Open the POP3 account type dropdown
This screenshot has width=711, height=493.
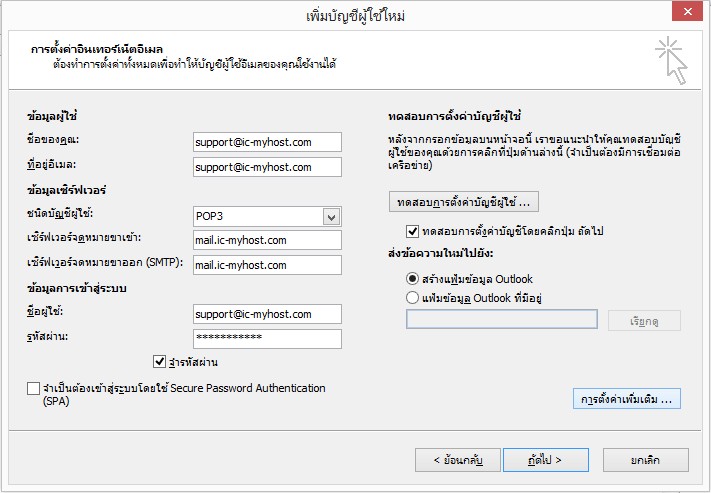tap(330, 216)
